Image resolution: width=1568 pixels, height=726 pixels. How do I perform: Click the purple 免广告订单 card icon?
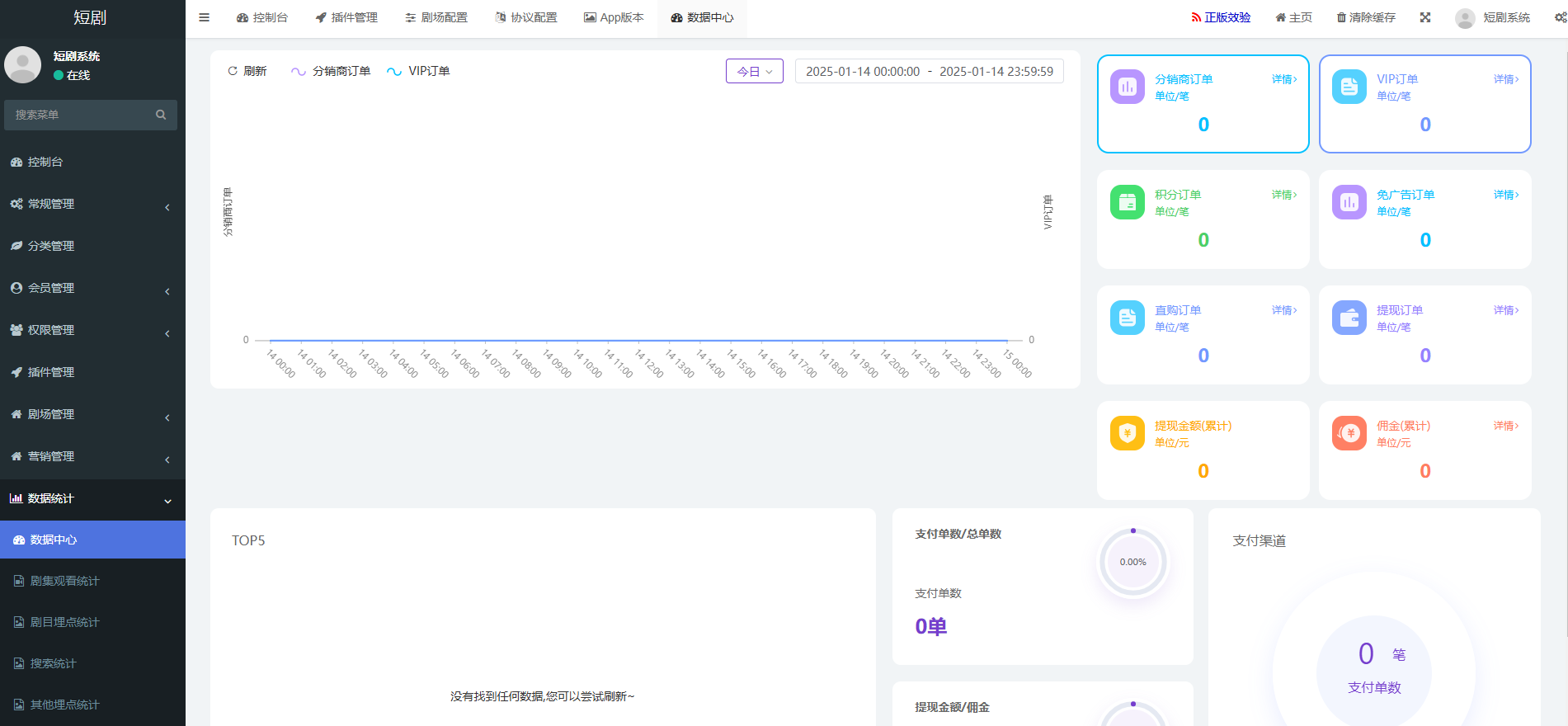1349,202
